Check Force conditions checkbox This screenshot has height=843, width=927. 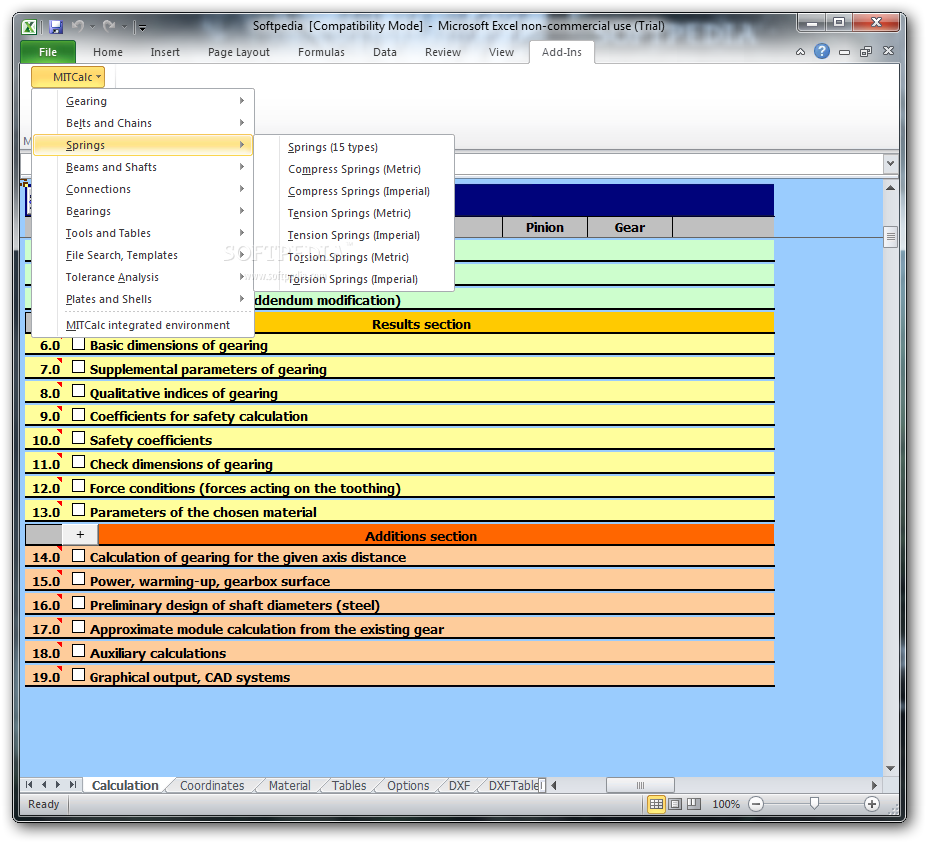click(78, 486)
